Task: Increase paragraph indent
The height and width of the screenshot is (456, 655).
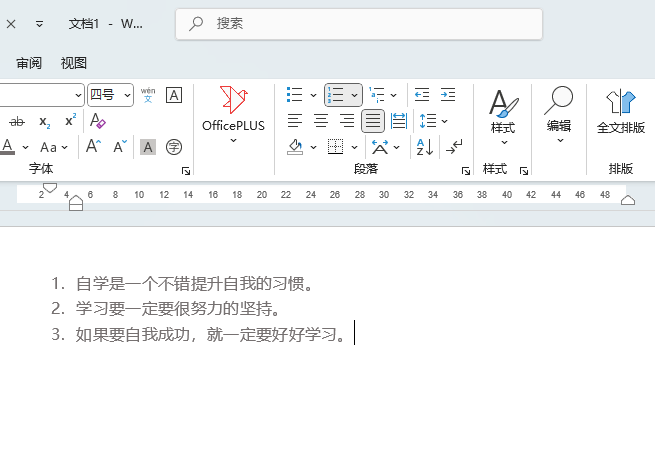Action: coord(448,95)
